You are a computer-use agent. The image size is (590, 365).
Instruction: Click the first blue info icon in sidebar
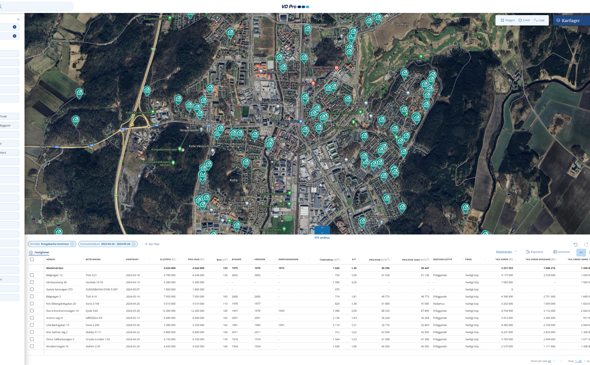tap(15, 27)
